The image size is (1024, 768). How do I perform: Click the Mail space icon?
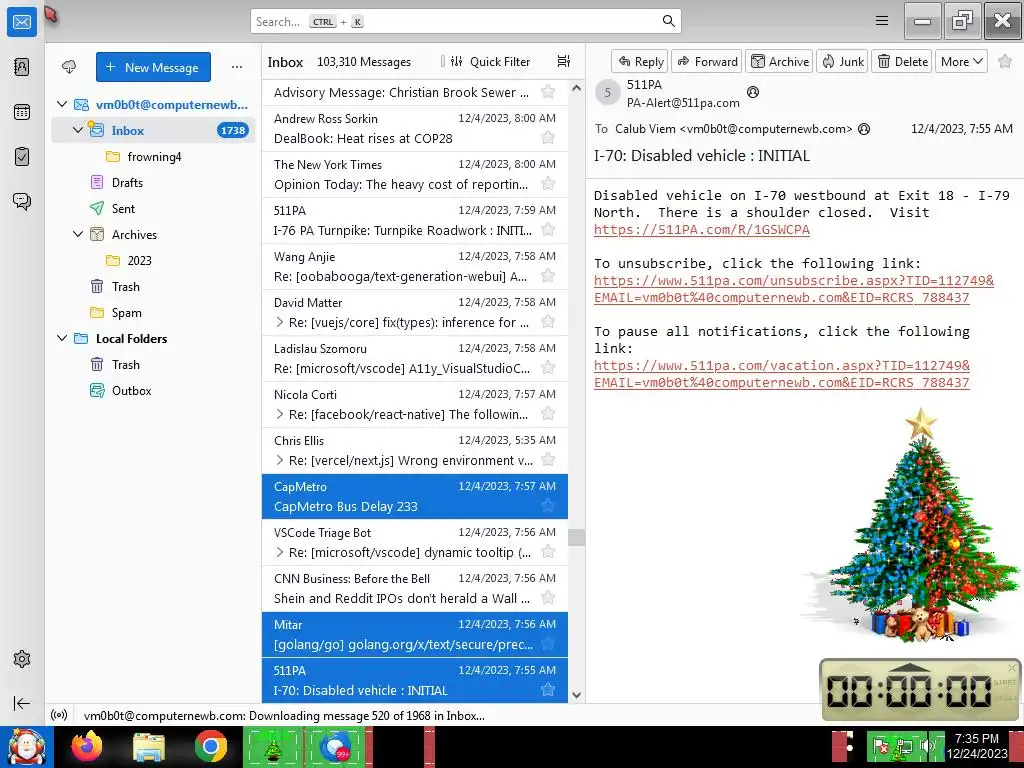(22, 22)
